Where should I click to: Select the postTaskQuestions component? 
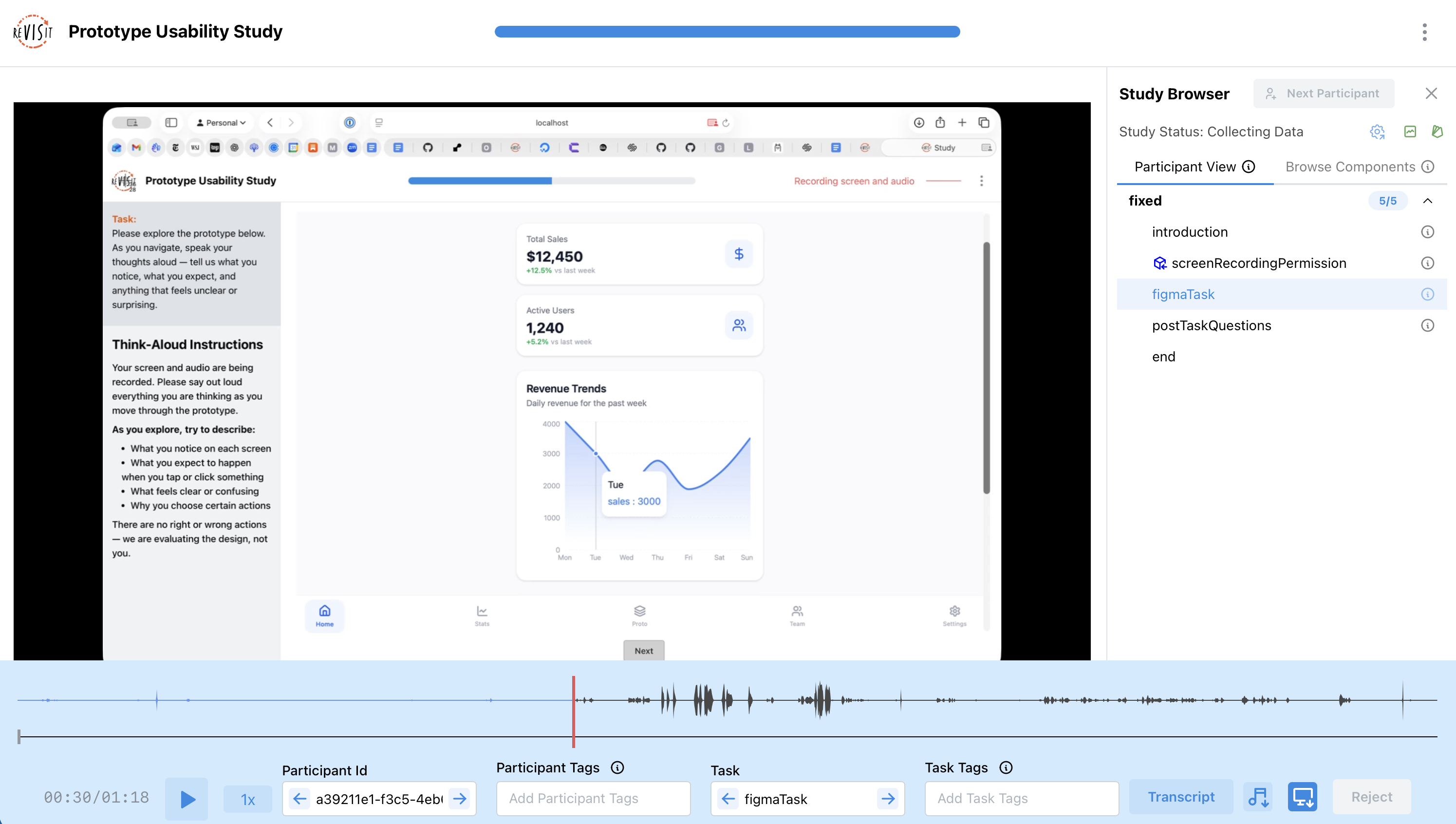[x=1212, y=325]
